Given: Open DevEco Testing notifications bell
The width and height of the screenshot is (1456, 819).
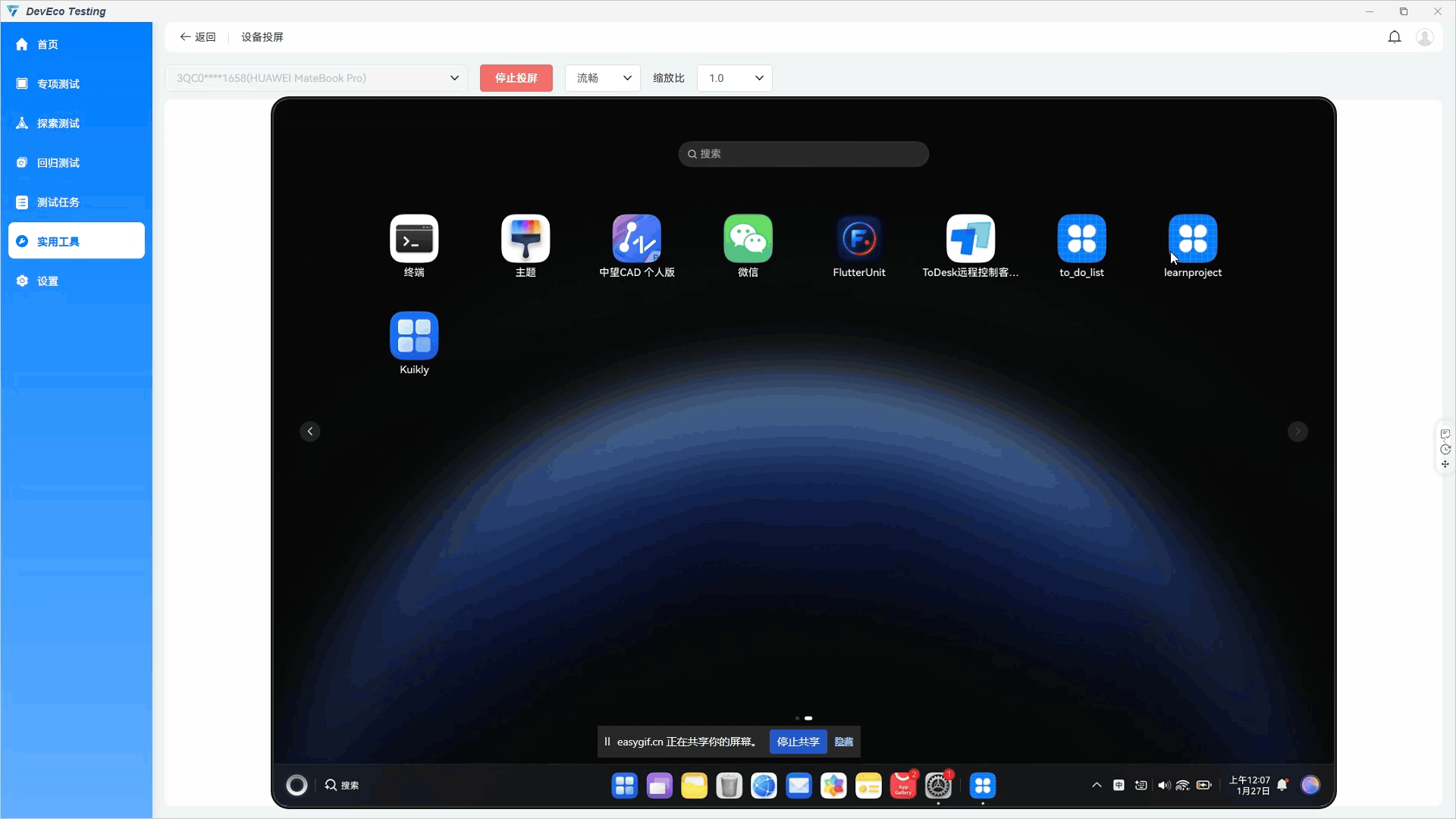Looking at the screenshot, I should 1395,37.
